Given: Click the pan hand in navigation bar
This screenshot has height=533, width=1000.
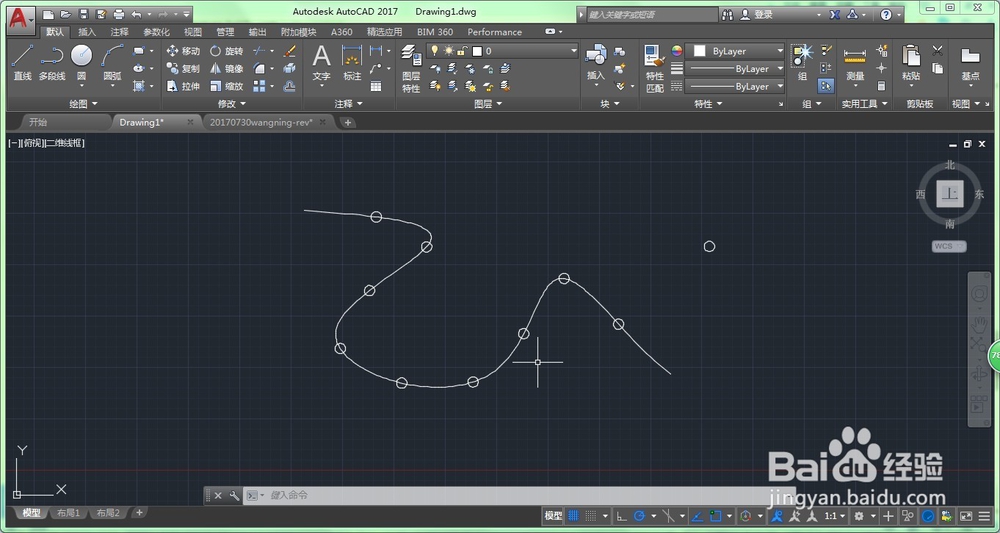Looking at the screenshot, I should pos(978,324).
